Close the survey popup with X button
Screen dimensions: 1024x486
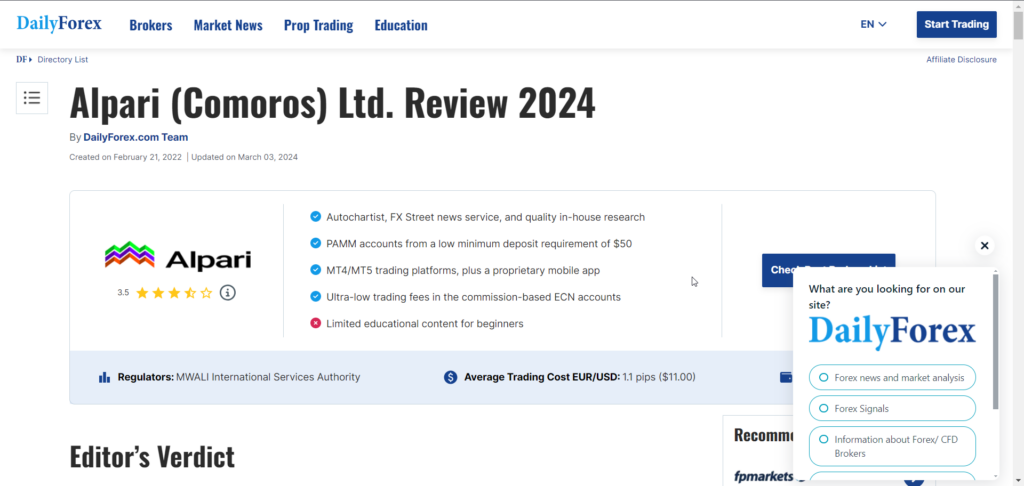(x=985, y=246)
